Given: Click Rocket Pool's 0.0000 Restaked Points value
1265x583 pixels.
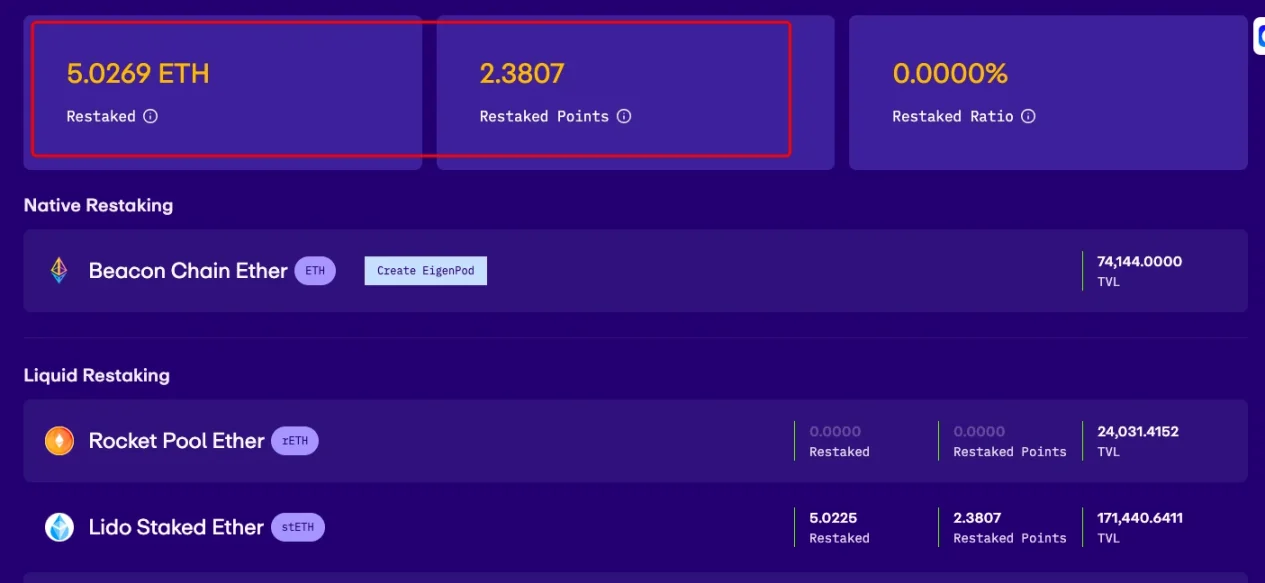Looking at the screenshot, I should tap(979, 432).
